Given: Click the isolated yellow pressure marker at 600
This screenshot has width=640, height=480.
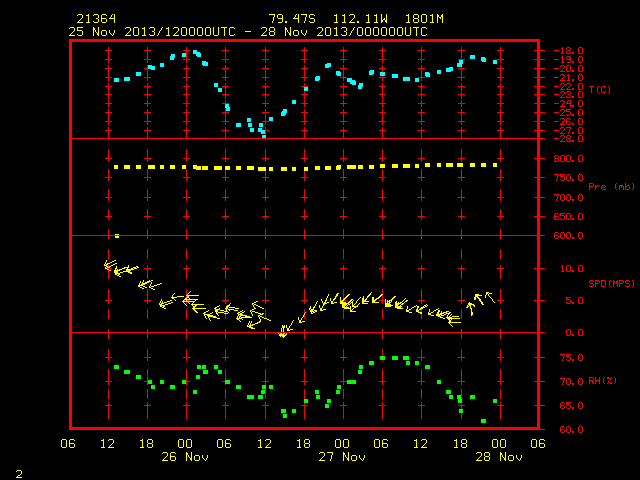Looking at the screenshot, I should [x=117, y=236].
